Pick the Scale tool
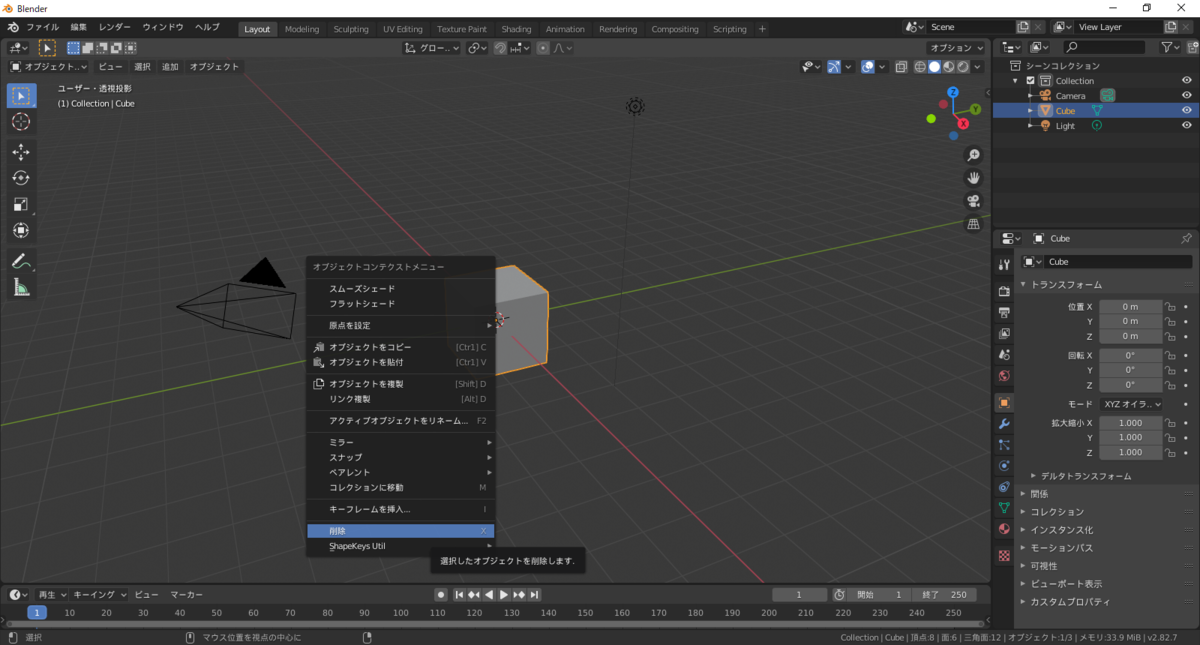1200x645 pixels. click(21, 204)
